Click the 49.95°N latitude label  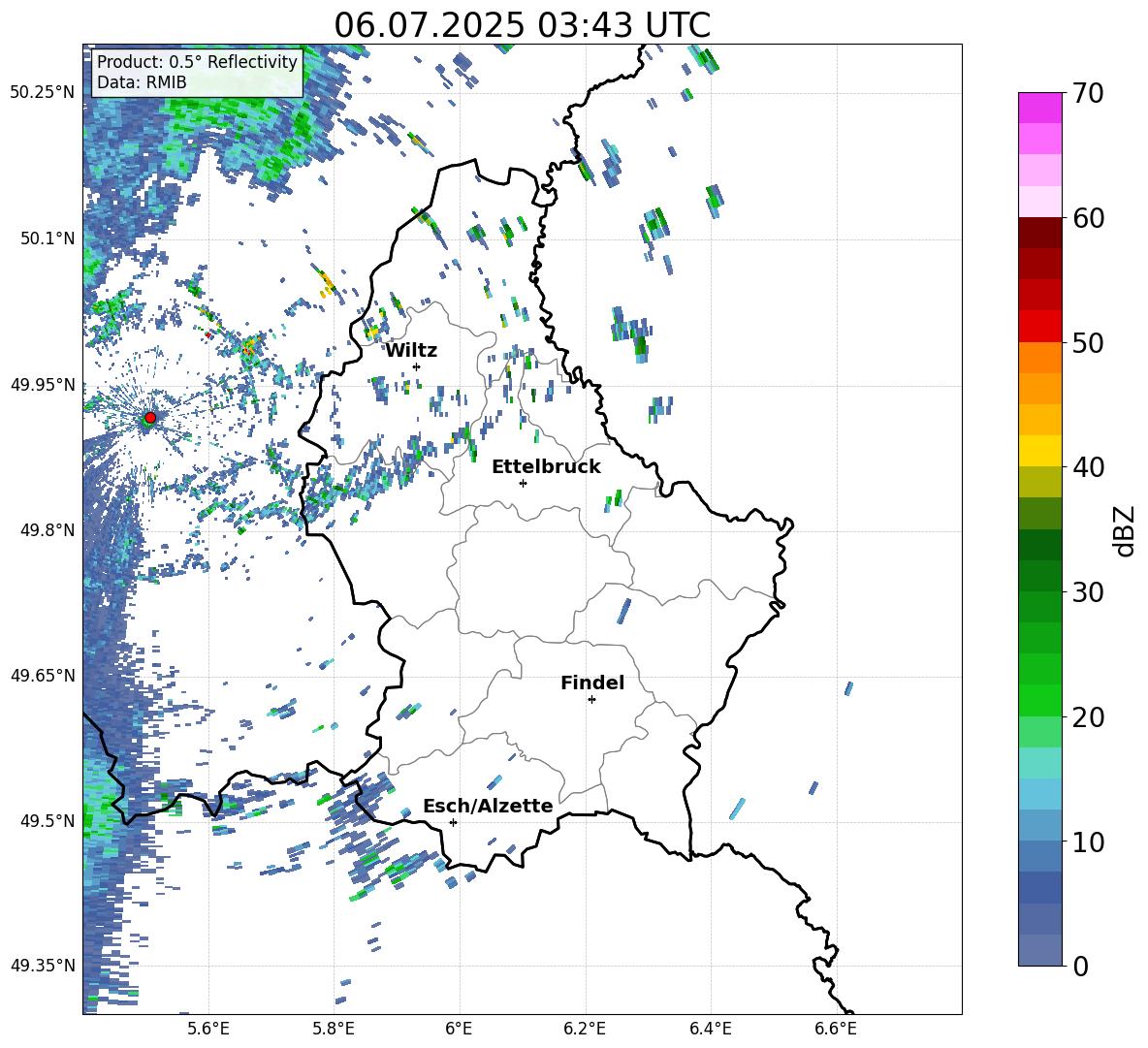[x=43, y=384]
